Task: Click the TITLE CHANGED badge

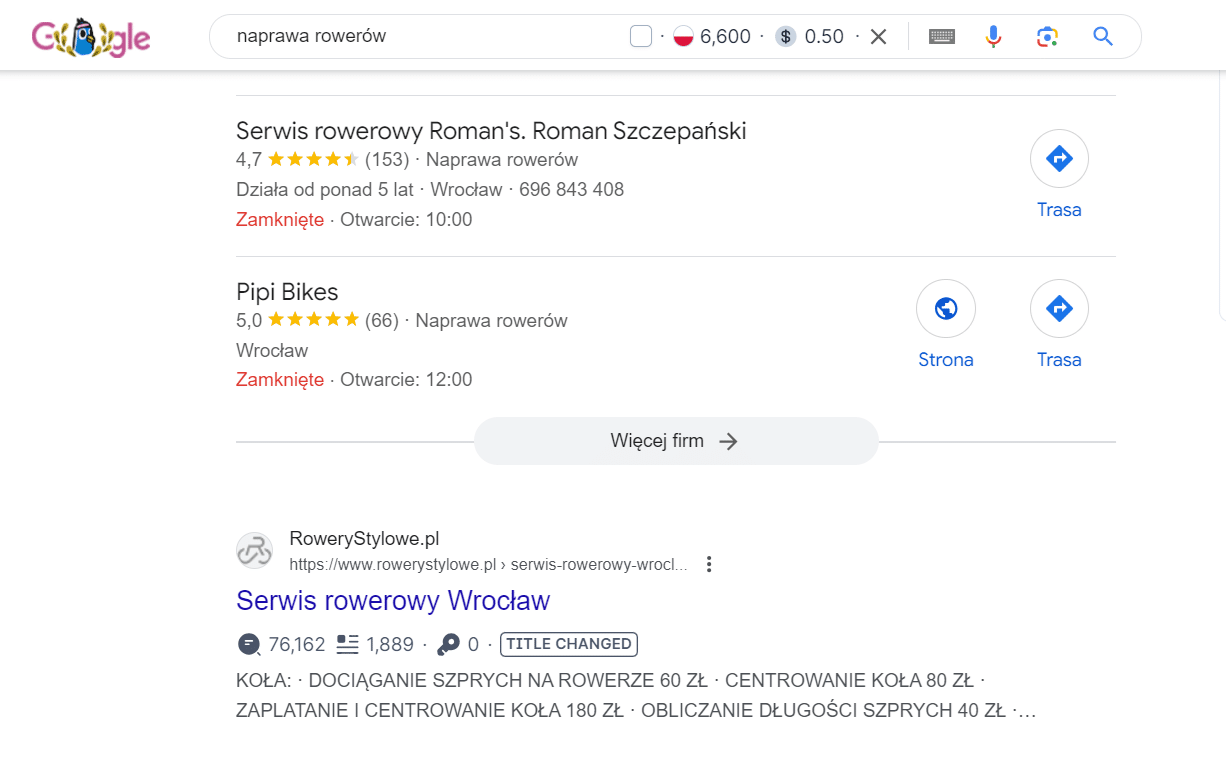Action: (569, 644)
